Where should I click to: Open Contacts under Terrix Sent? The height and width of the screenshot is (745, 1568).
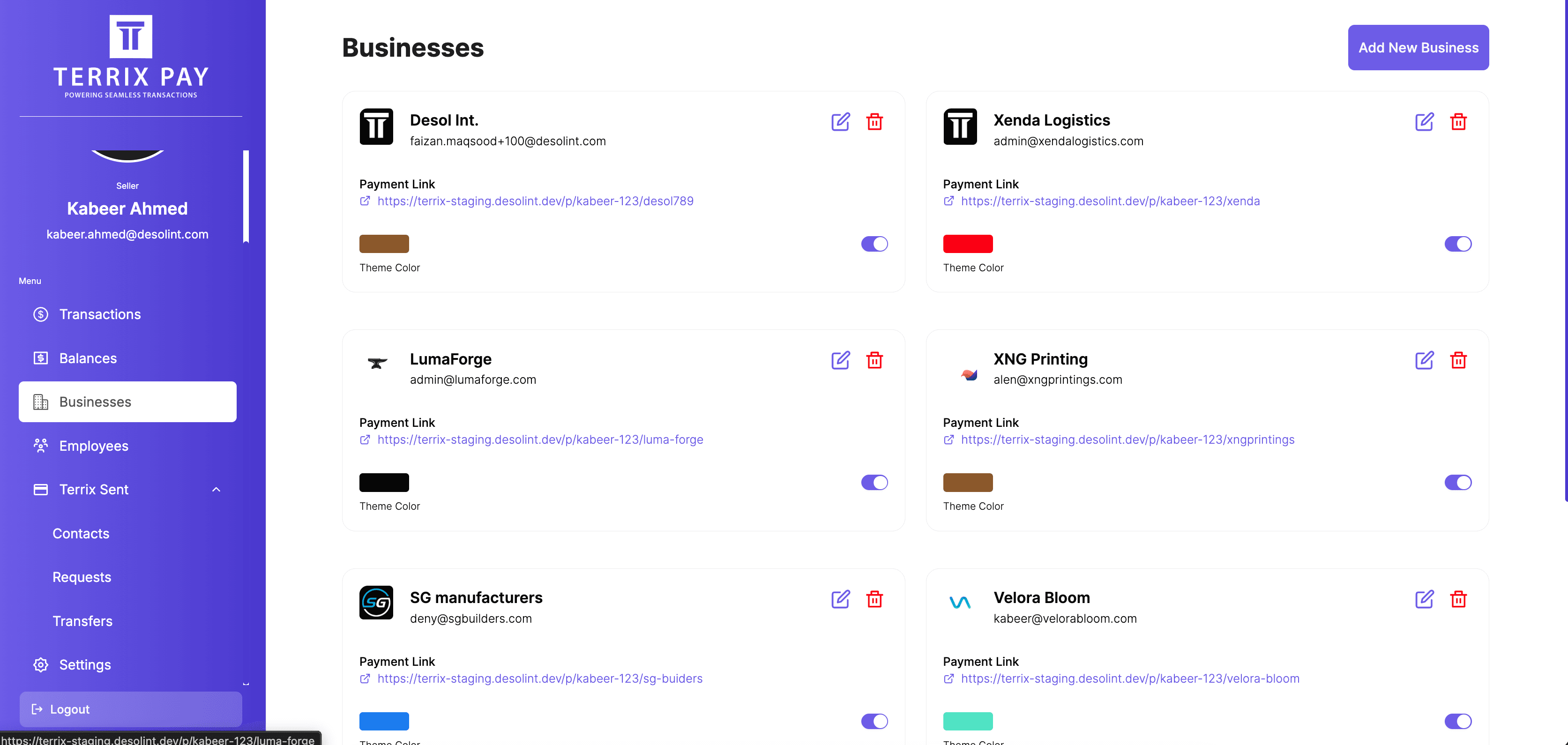pos(81,534)
